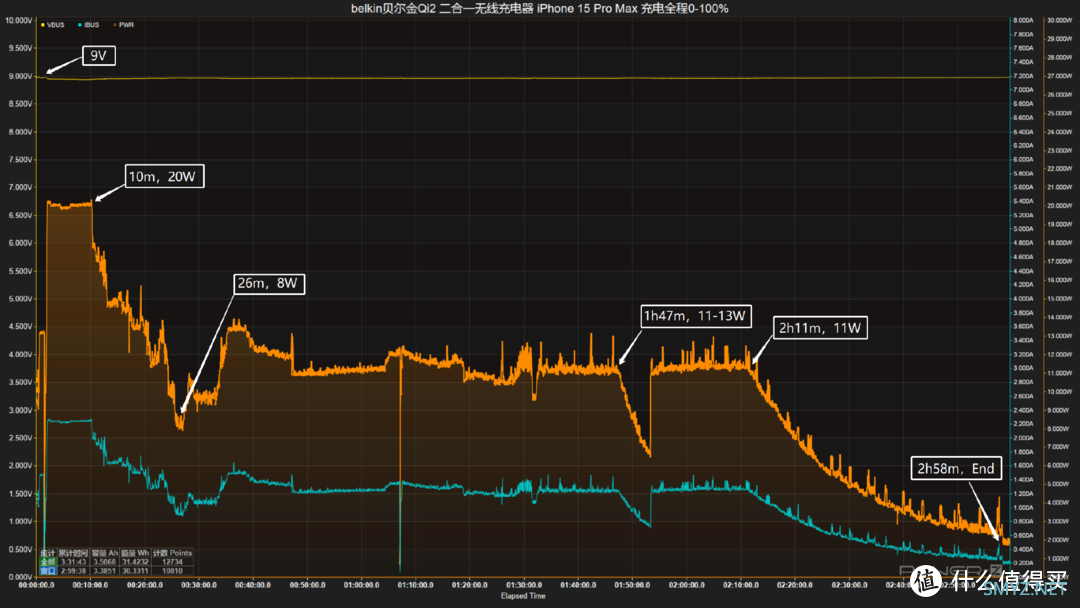Click the 01:30:00.0 tick on the time axis
The image size is (1080, 608).
coord(524,585)
